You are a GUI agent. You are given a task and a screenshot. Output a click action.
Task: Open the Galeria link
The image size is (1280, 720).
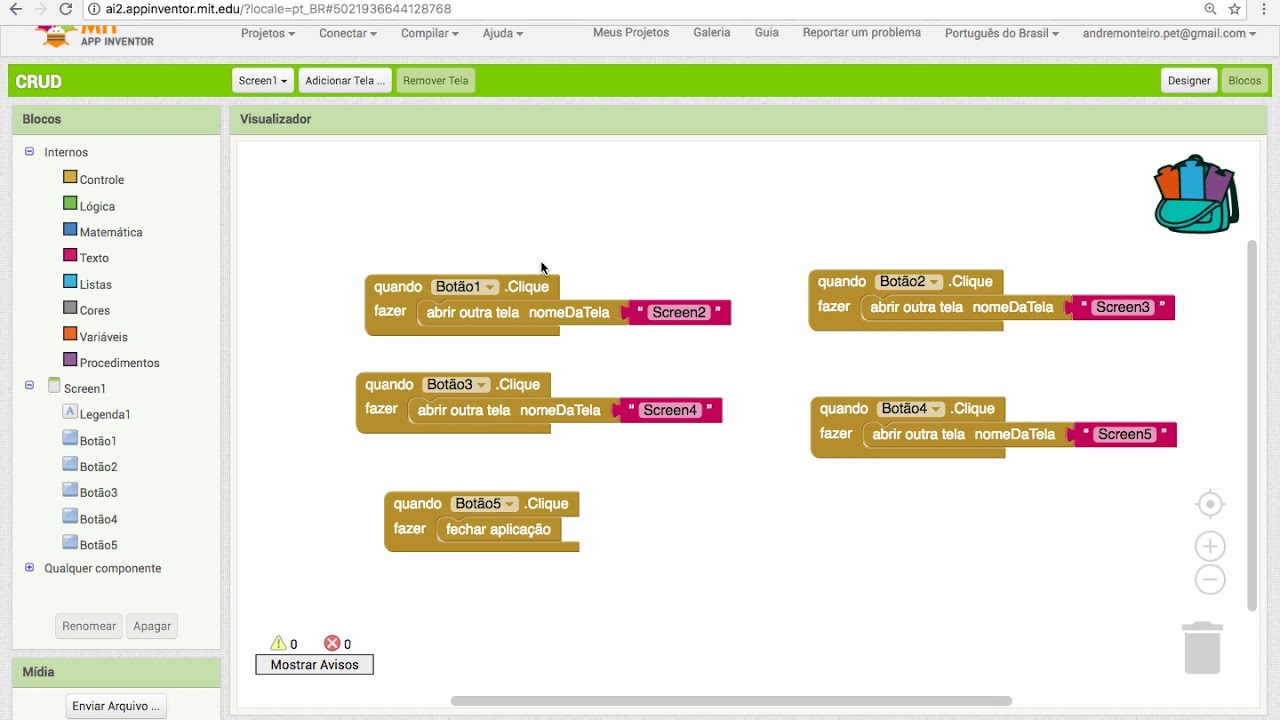click(712, 33)
